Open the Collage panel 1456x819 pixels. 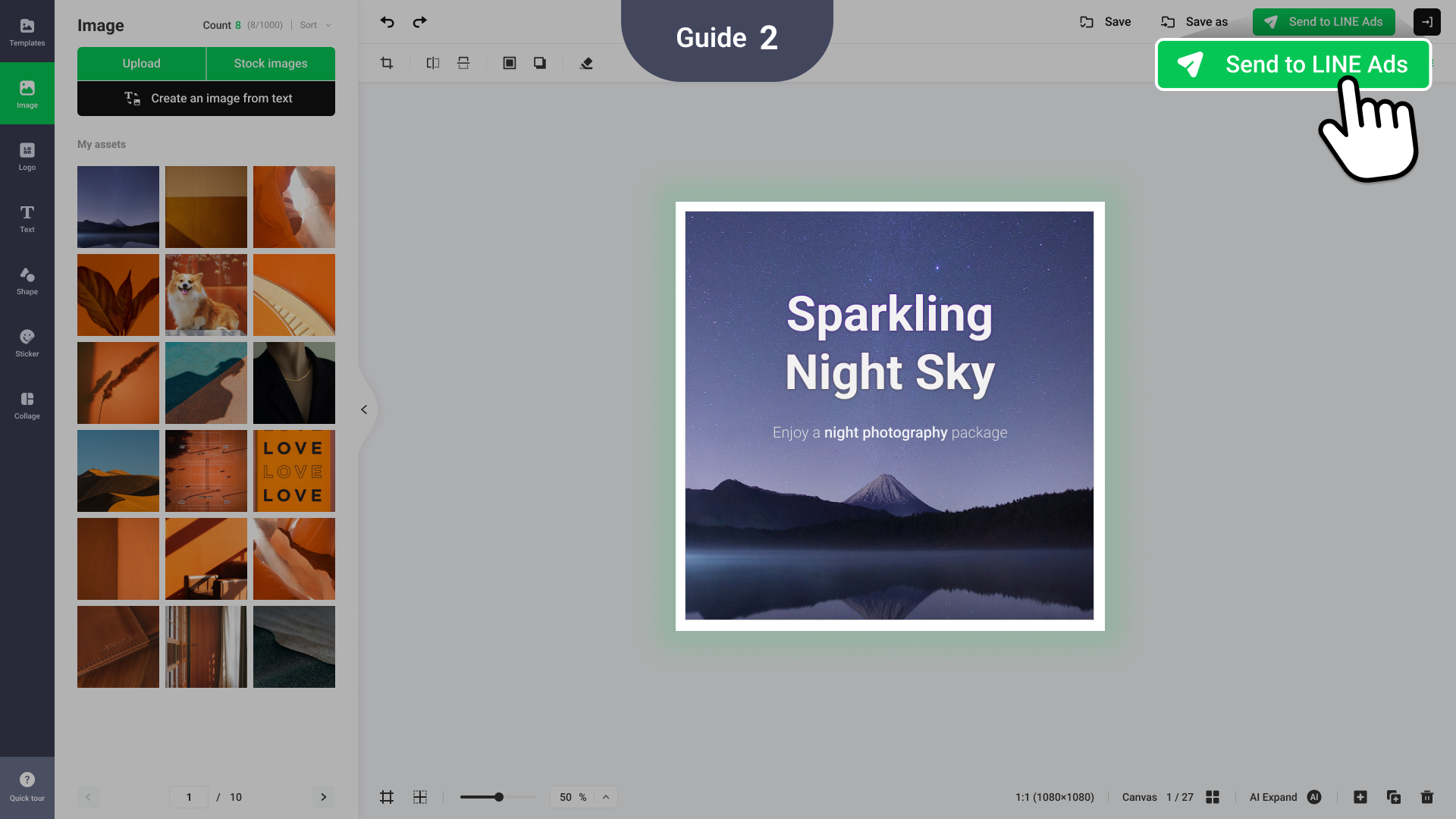pyautogui.click(x=27, y=404)
